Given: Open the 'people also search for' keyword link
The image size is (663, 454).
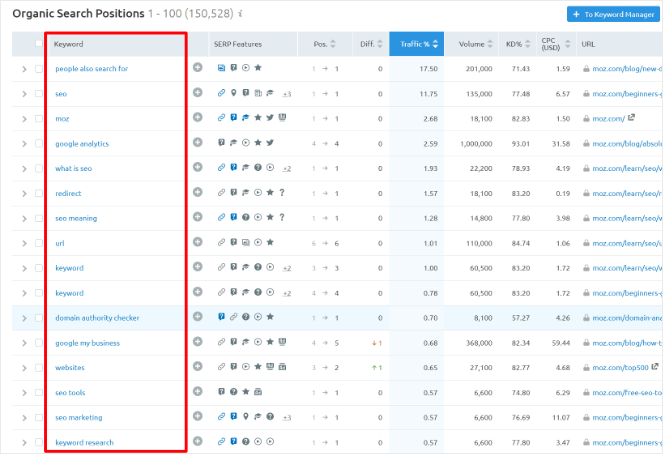Looking at the screenshot, I should click(91, 68).
